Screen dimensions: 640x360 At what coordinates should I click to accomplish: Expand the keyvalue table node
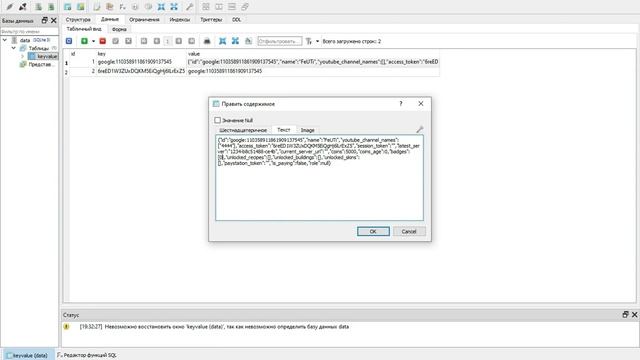(22, 56)
